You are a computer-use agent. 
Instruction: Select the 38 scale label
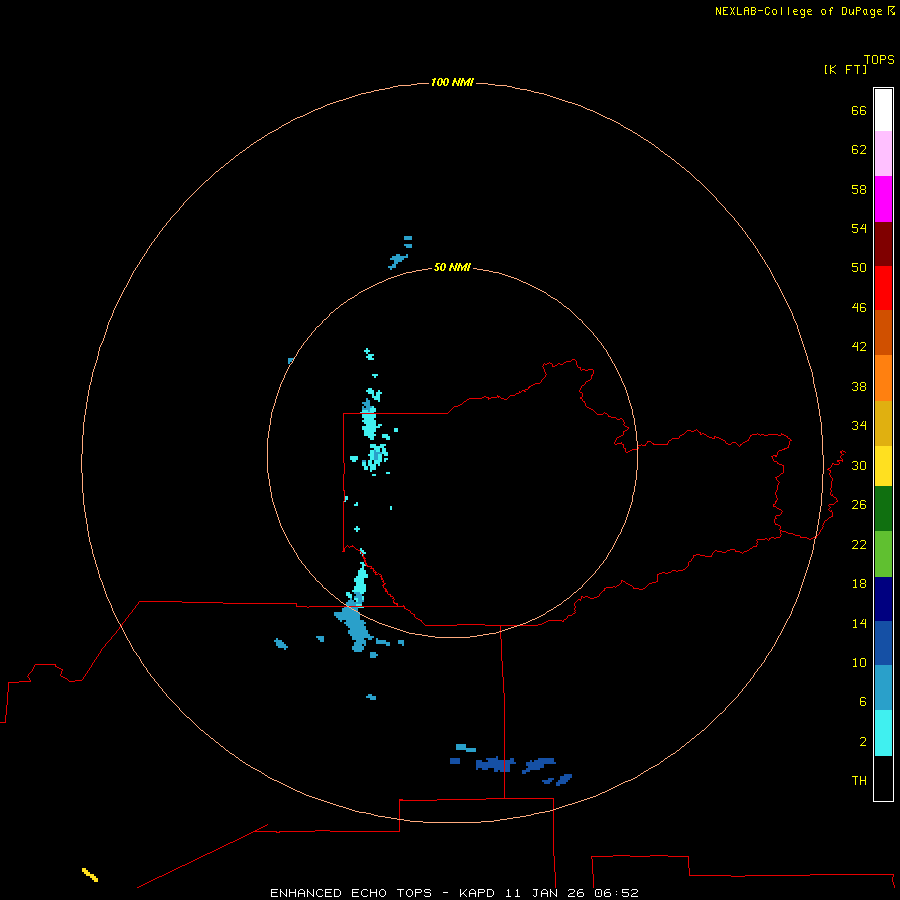859,386
